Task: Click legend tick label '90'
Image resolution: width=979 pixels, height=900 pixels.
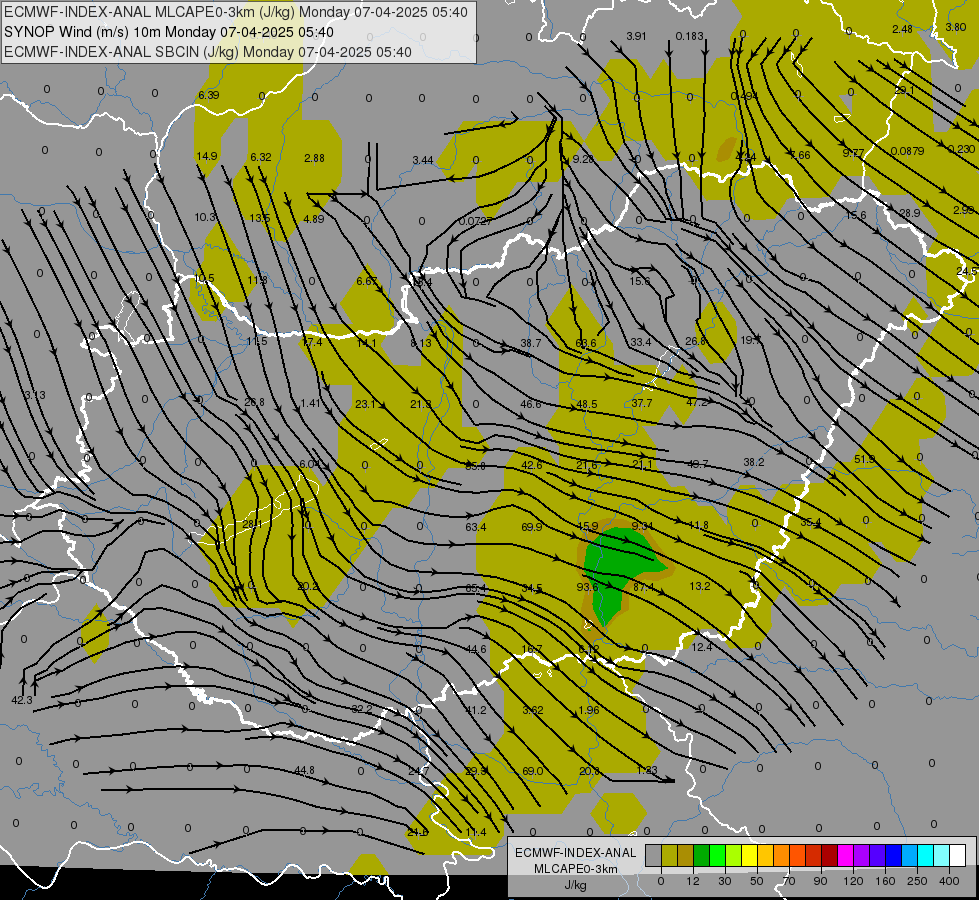Action: pyautogui.click(x=821, y=881)
